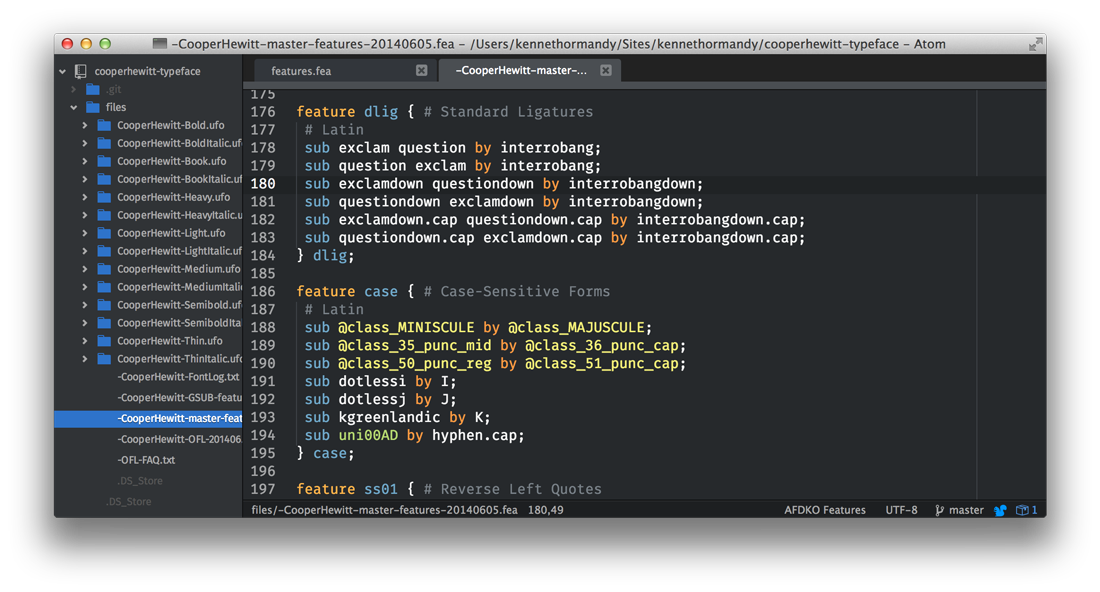This screenshot has height=592, width=1100.
Task: Toggle fullscreen with the title bar arrows
Action: point(1035,44)
